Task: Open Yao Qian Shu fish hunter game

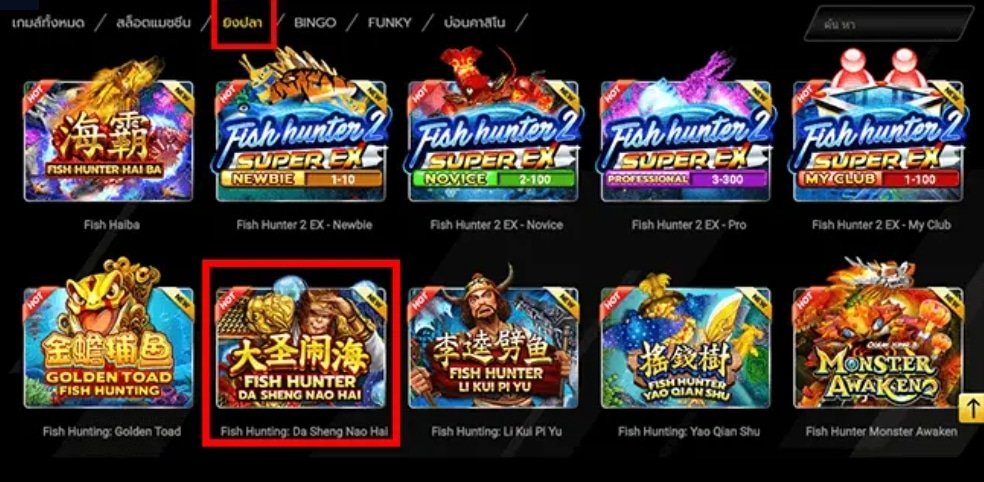Action: (x=687, y=347)
